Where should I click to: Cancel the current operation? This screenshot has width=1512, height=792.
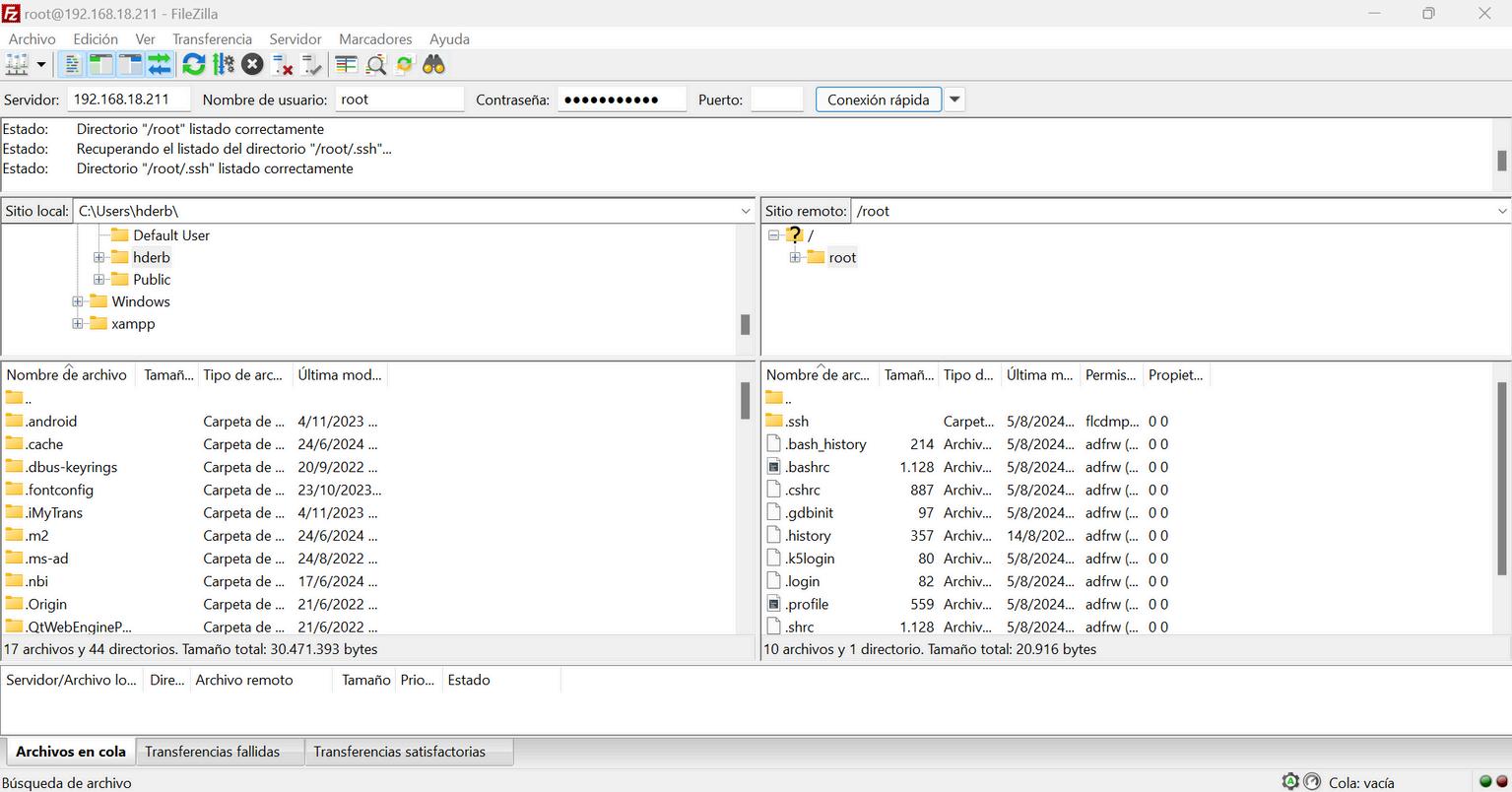click(x=253, y=65)
